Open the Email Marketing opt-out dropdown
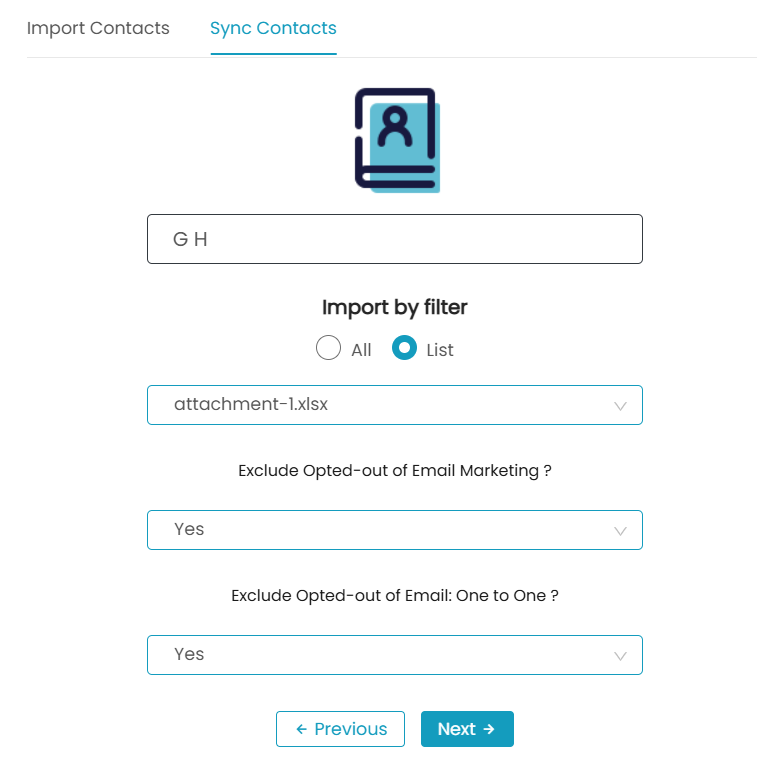Image resolution: width=783 pixels, height=758 pixels. click(x=394, y=530)
